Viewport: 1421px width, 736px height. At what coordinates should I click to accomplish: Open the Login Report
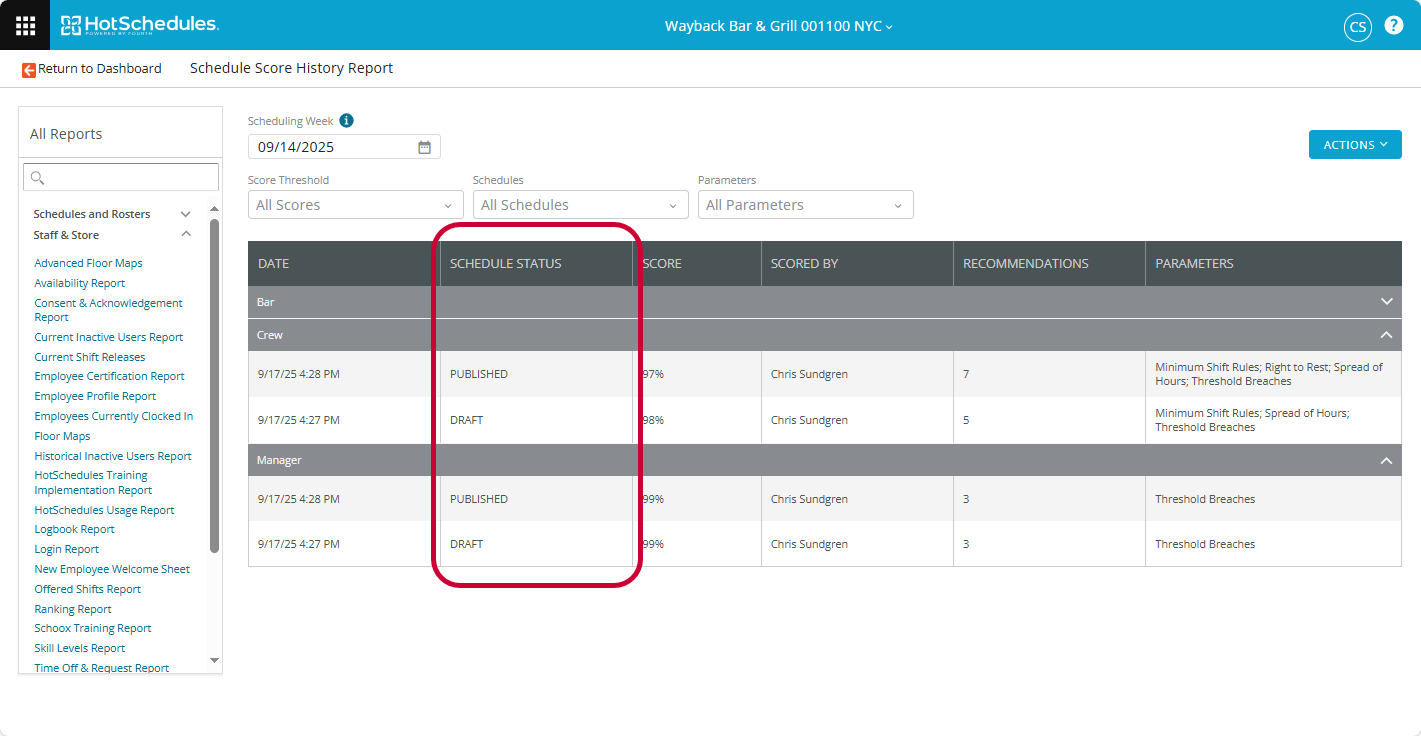67,549
